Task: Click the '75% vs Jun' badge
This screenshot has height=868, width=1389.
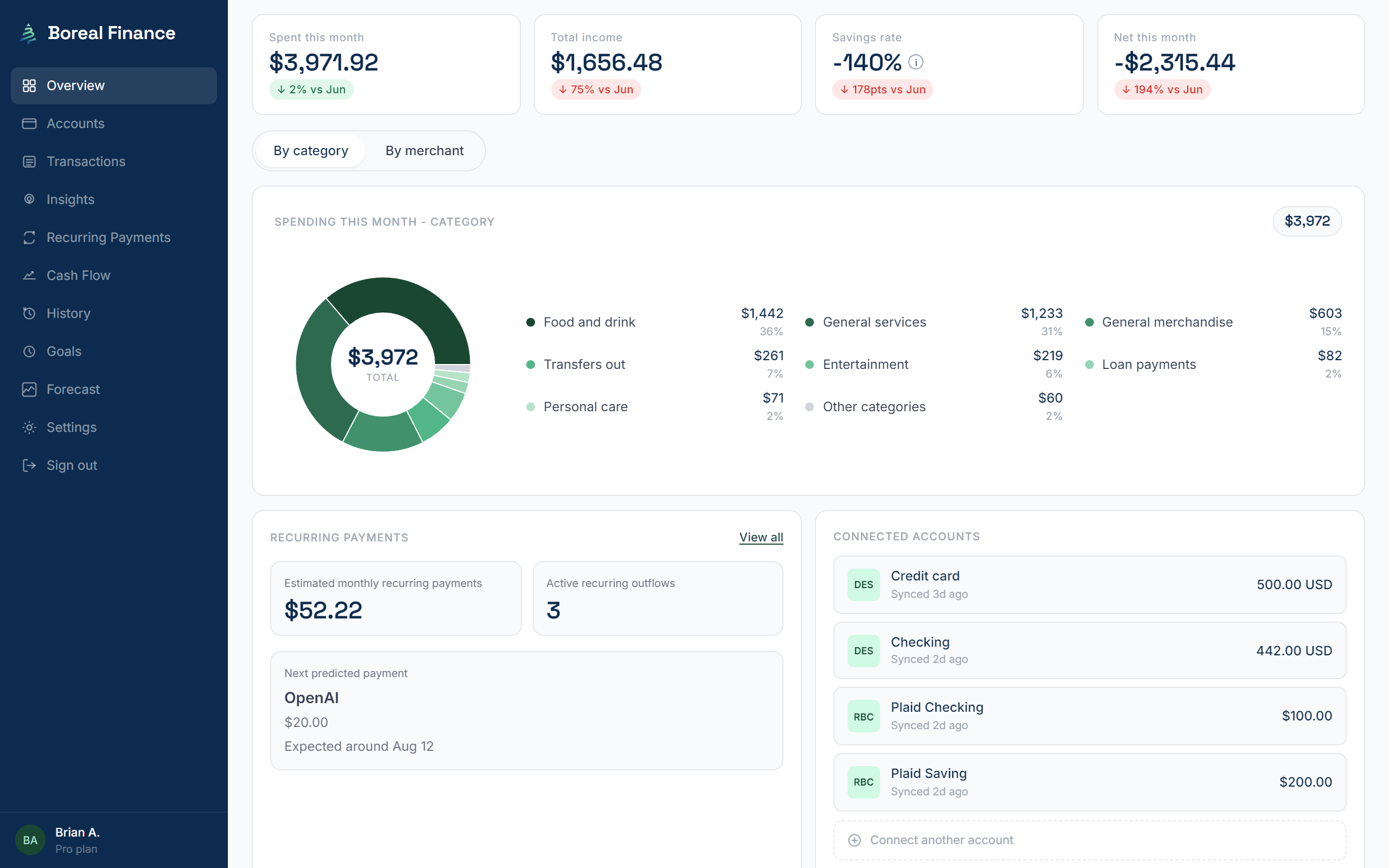Action: coord(596,90)
